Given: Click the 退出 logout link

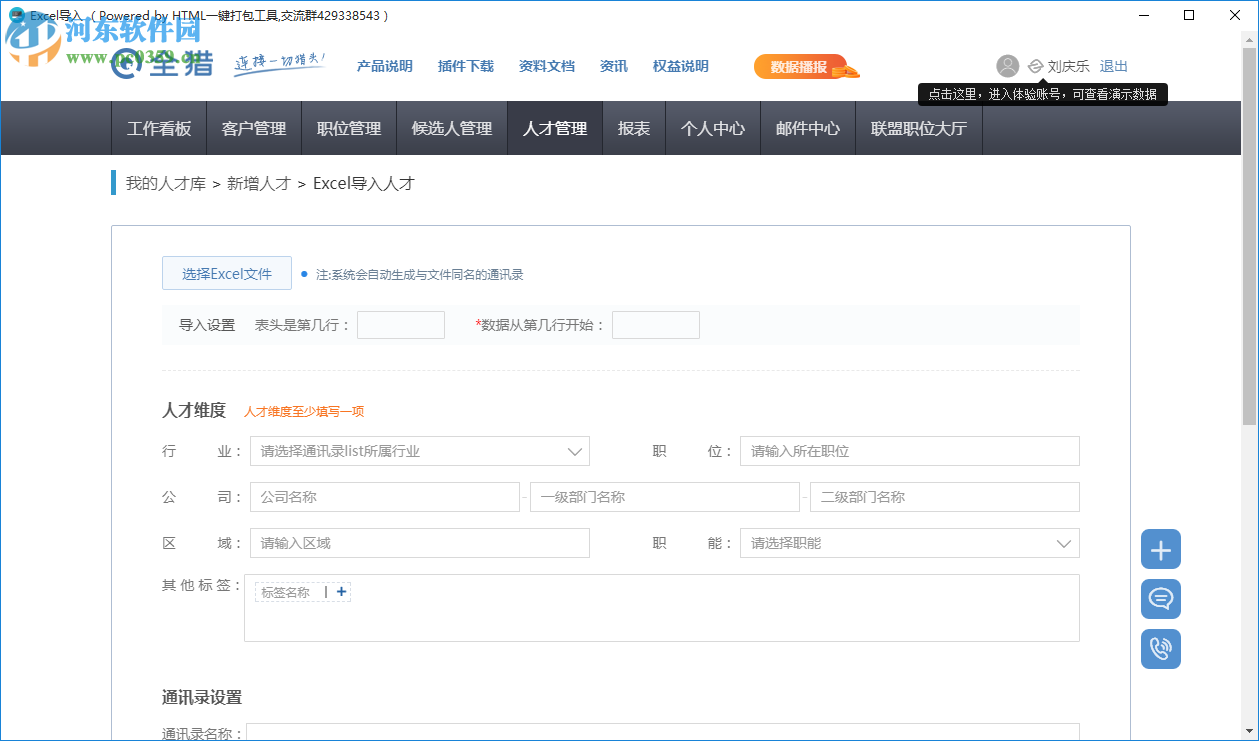Looking at the screenshot, I should point(1113,66).
